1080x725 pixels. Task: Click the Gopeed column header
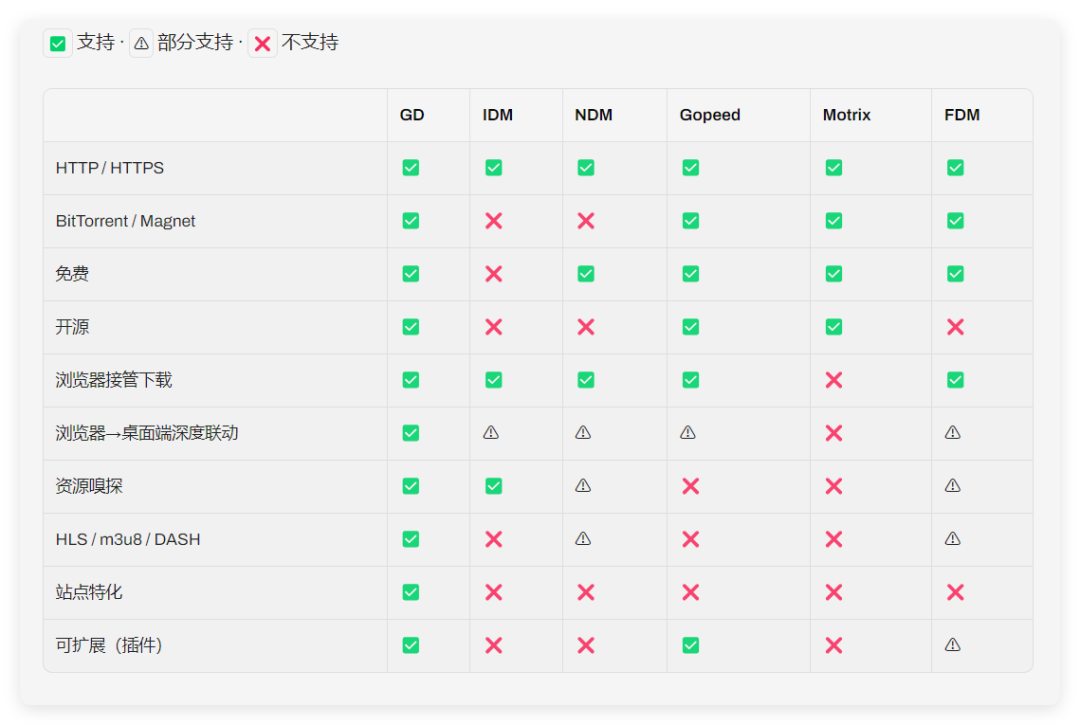point(710,115)
